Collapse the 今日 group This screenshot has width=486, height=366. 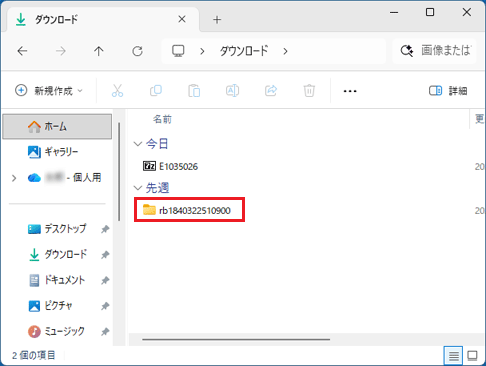pos(138,144)
